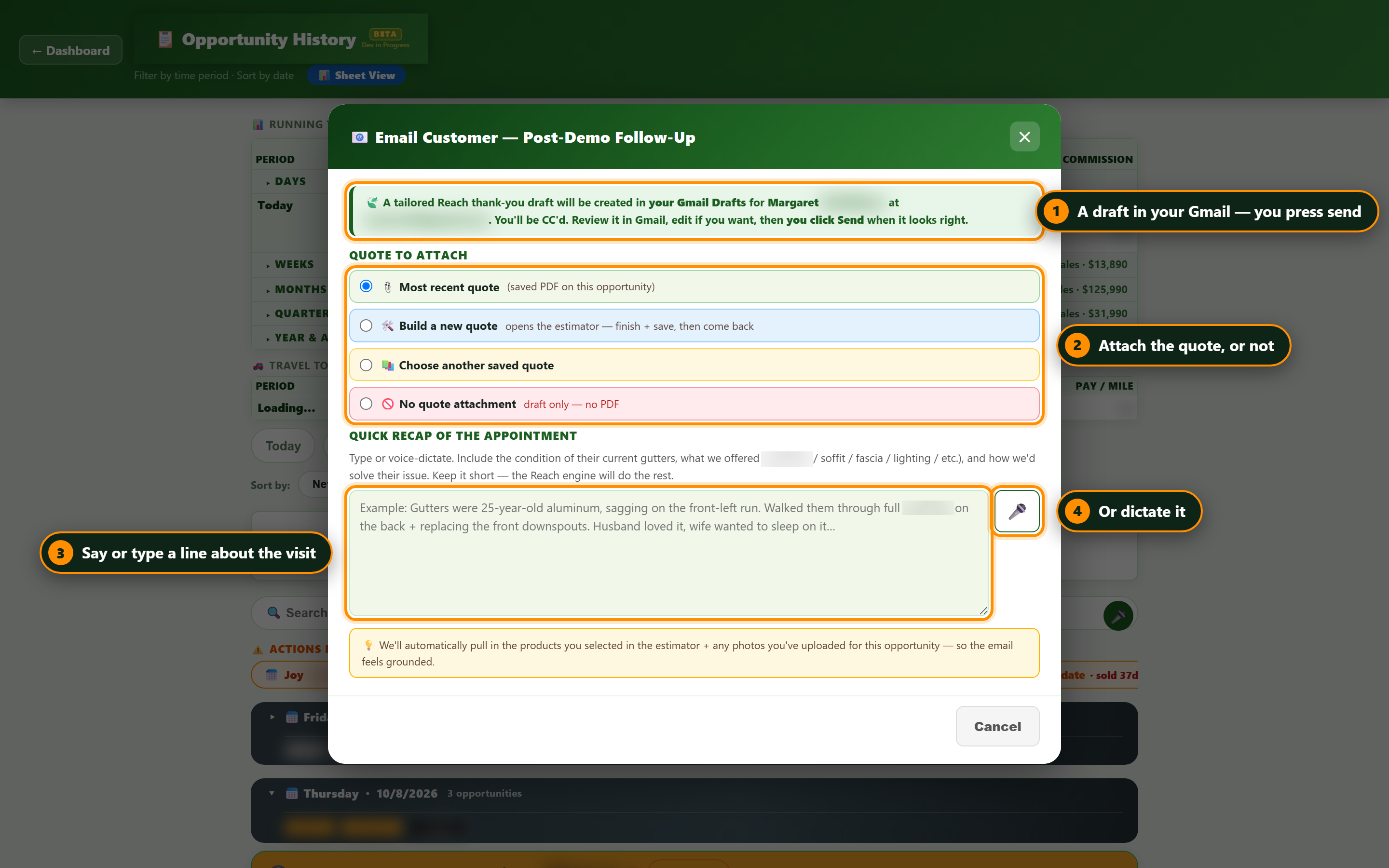
Task: Click the QUOTE TO ATTACH heading
Action: [x=408, y=255]
